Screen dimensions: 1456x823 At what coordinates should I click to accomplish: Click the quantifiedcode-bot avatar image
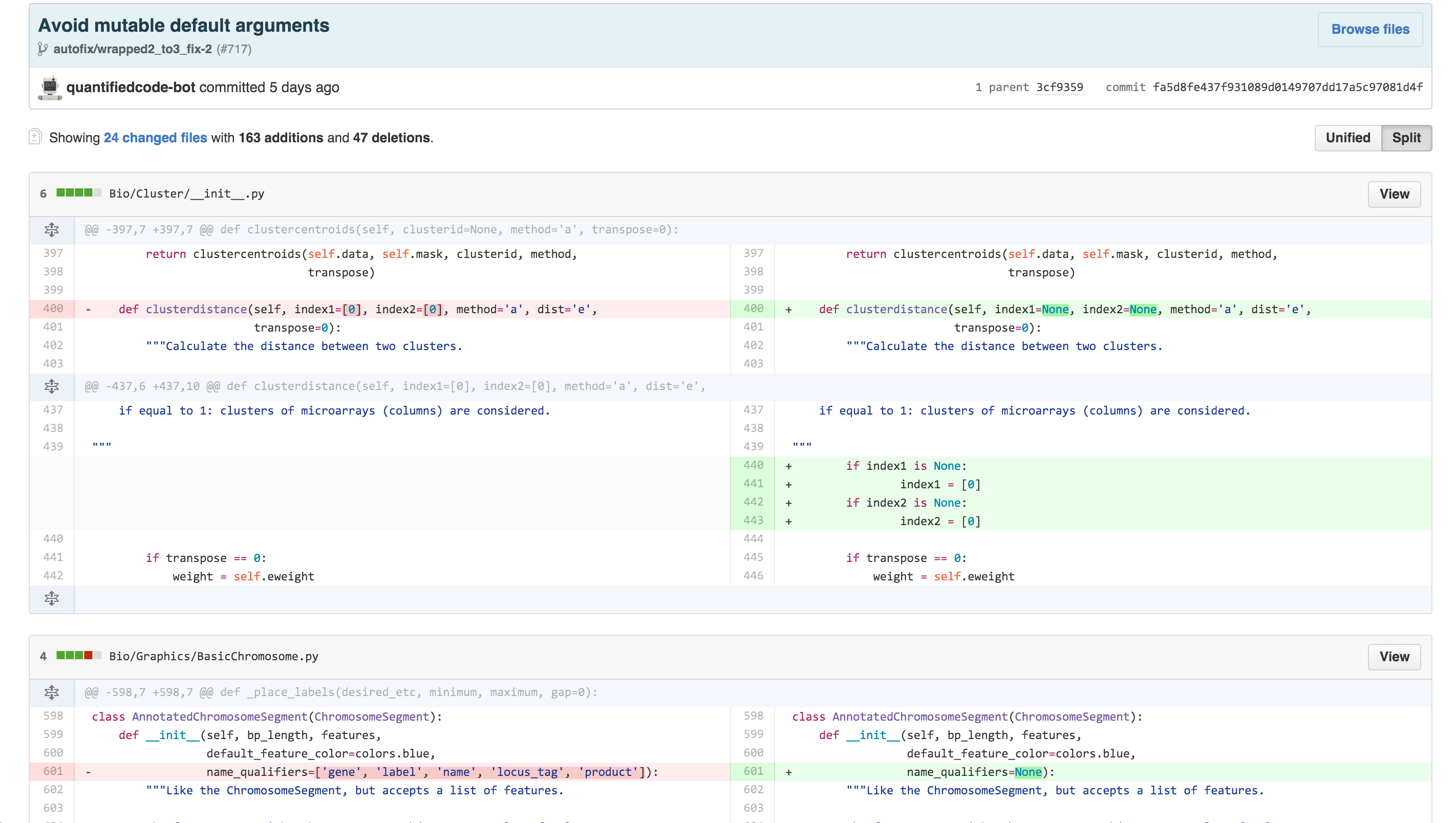tap(50, 88)
